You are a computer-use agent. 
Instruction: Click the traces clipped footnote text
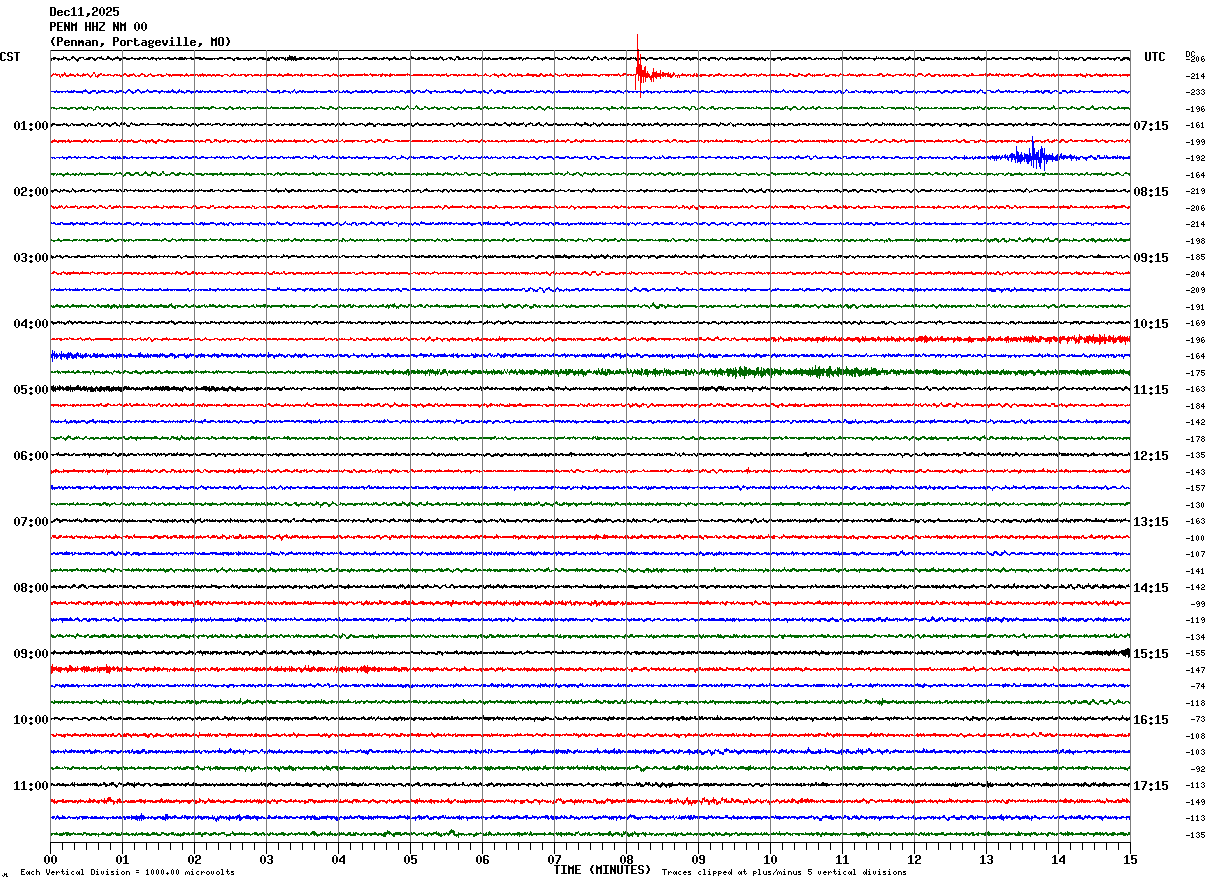[784, 873]
